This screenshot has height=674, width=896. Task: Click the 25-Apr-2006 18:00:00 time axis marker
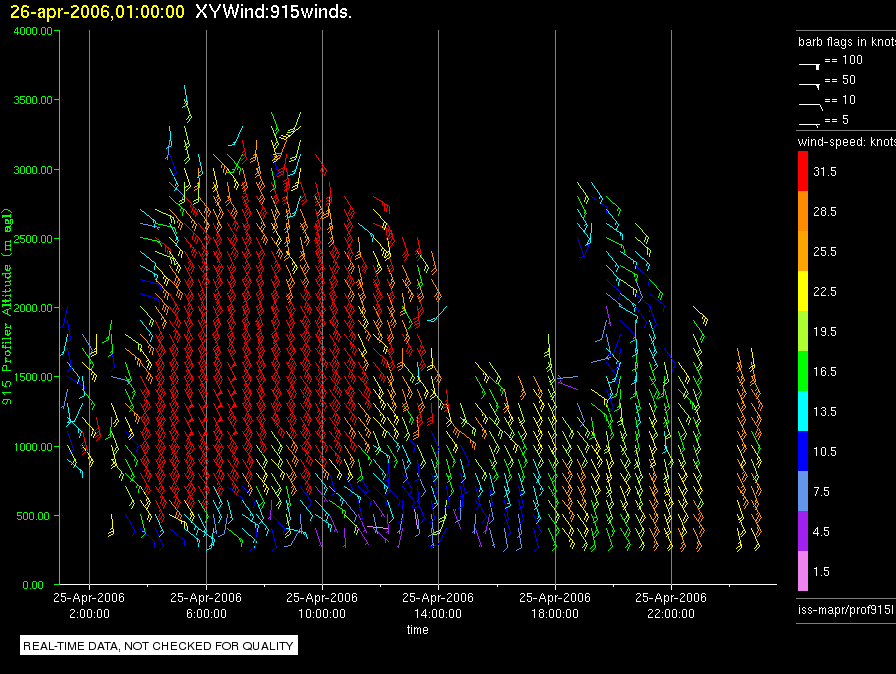tap(554, 605)
